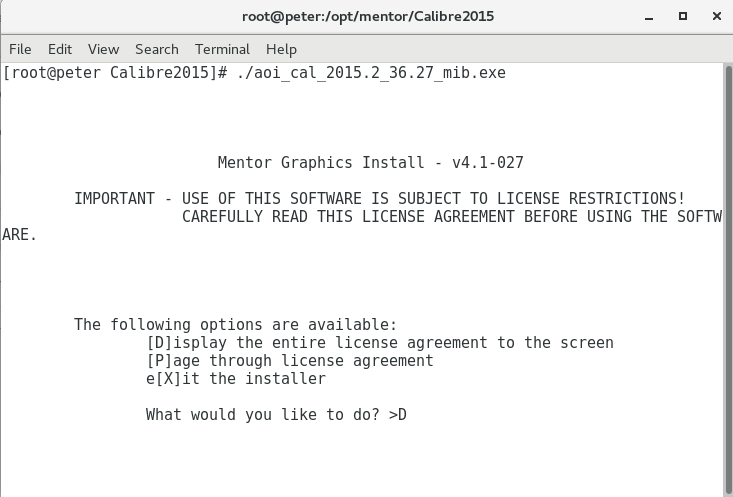Click the CAREFULLY READ THIS LICENSE AGREEMENT line

[450, 217]
